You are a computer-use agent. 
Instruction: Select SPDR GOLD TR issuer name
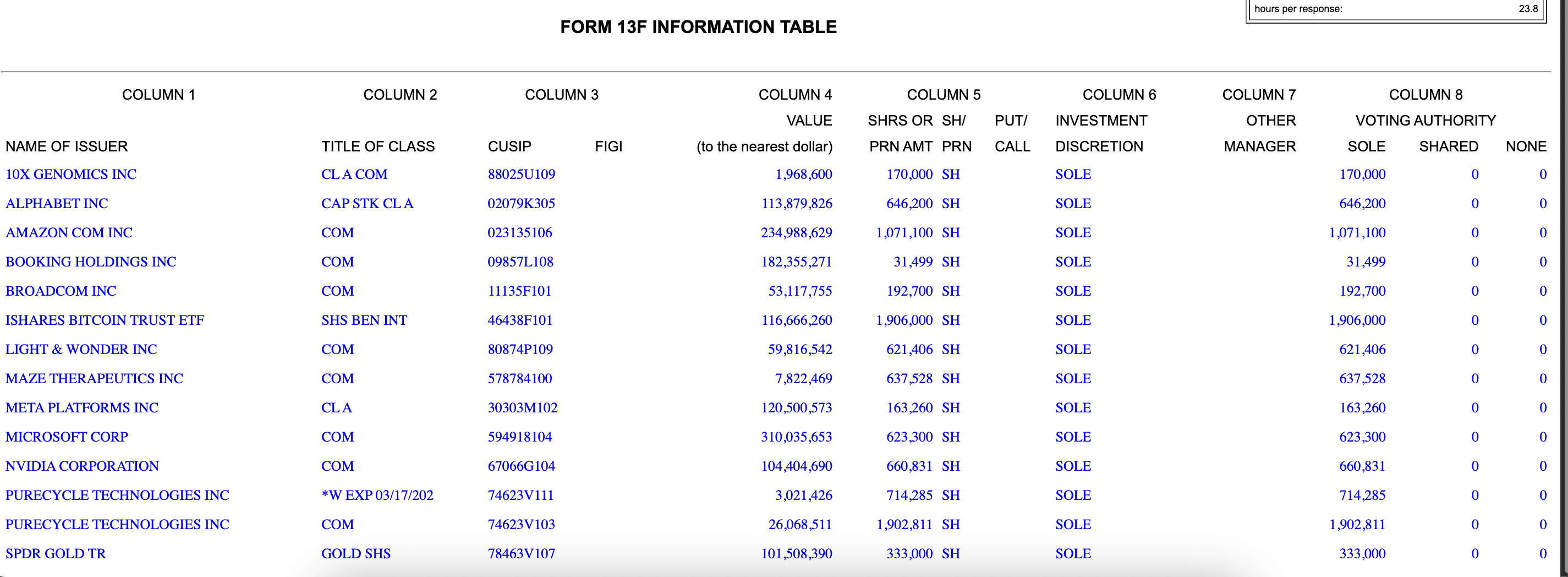(x=56, y=554)
